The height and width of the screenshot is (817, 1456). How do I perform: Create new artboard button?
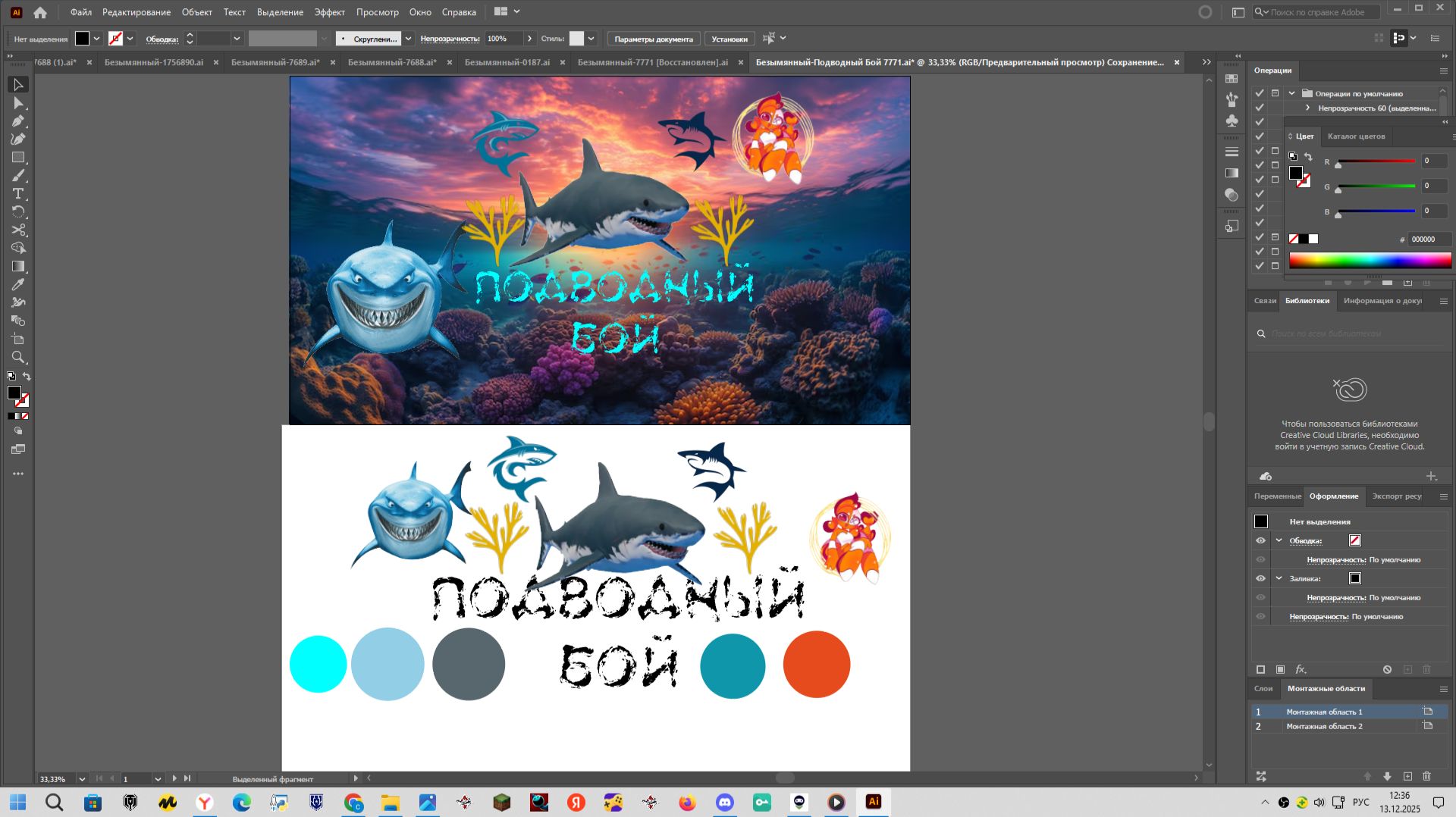coord(1407,777)
